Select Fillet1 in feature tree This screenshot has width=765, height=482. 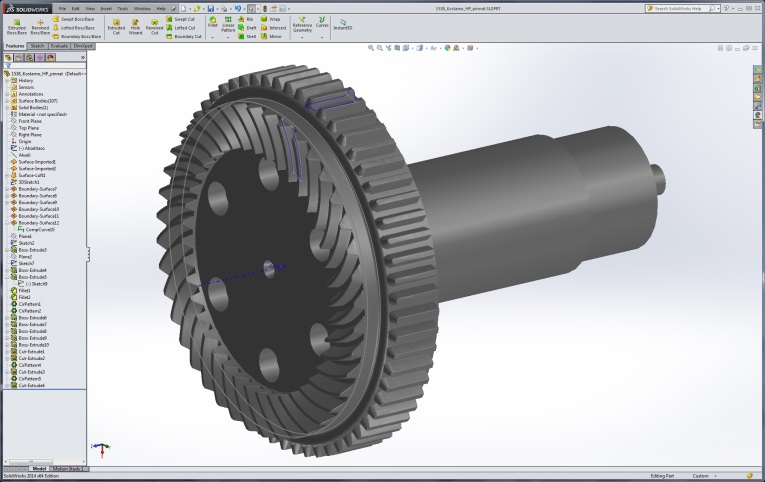point(20,290)
